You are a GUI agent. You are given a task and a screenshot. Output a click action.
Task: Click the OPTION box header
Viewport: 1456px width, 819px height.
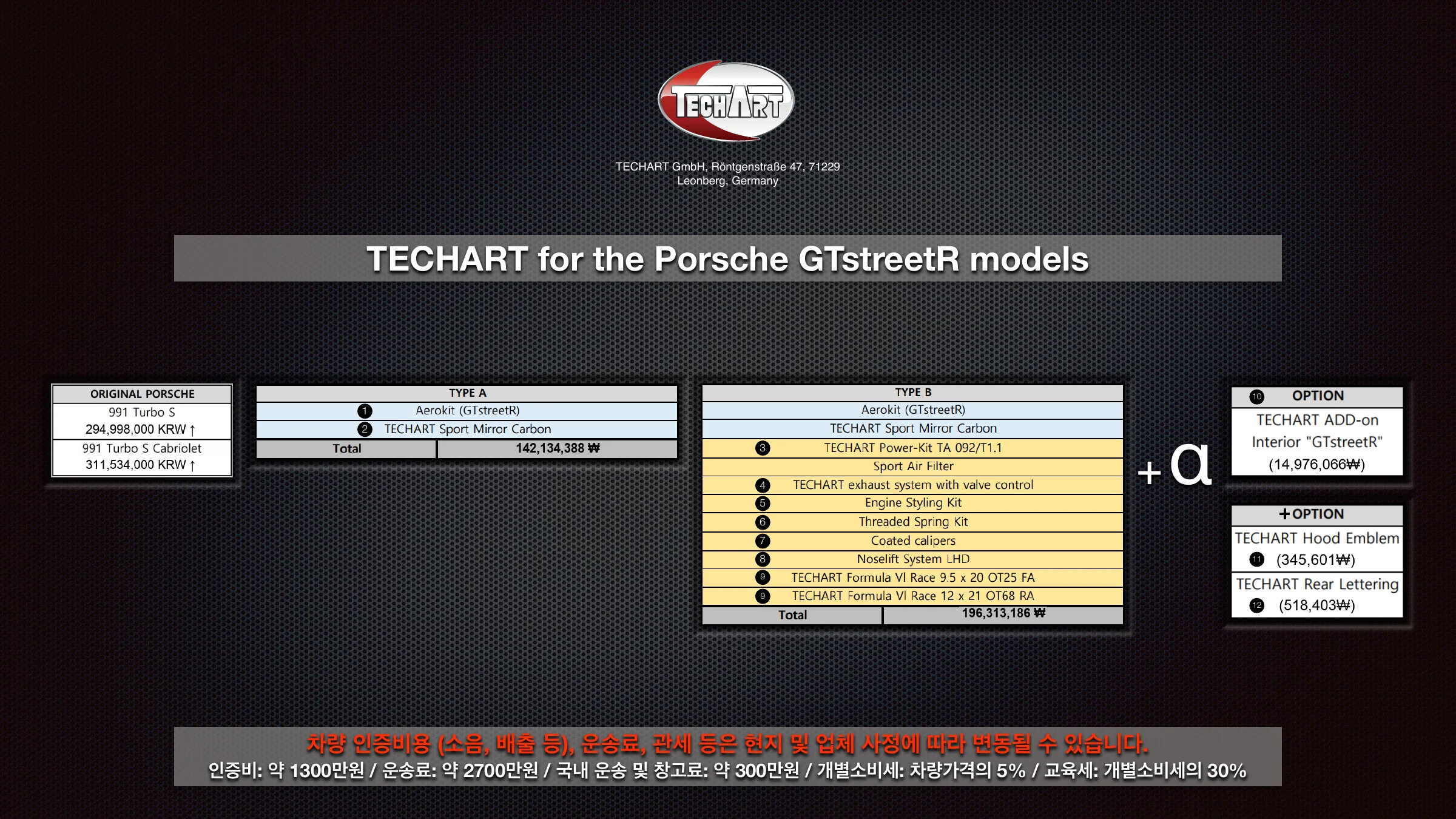(x=1317, y=397)
